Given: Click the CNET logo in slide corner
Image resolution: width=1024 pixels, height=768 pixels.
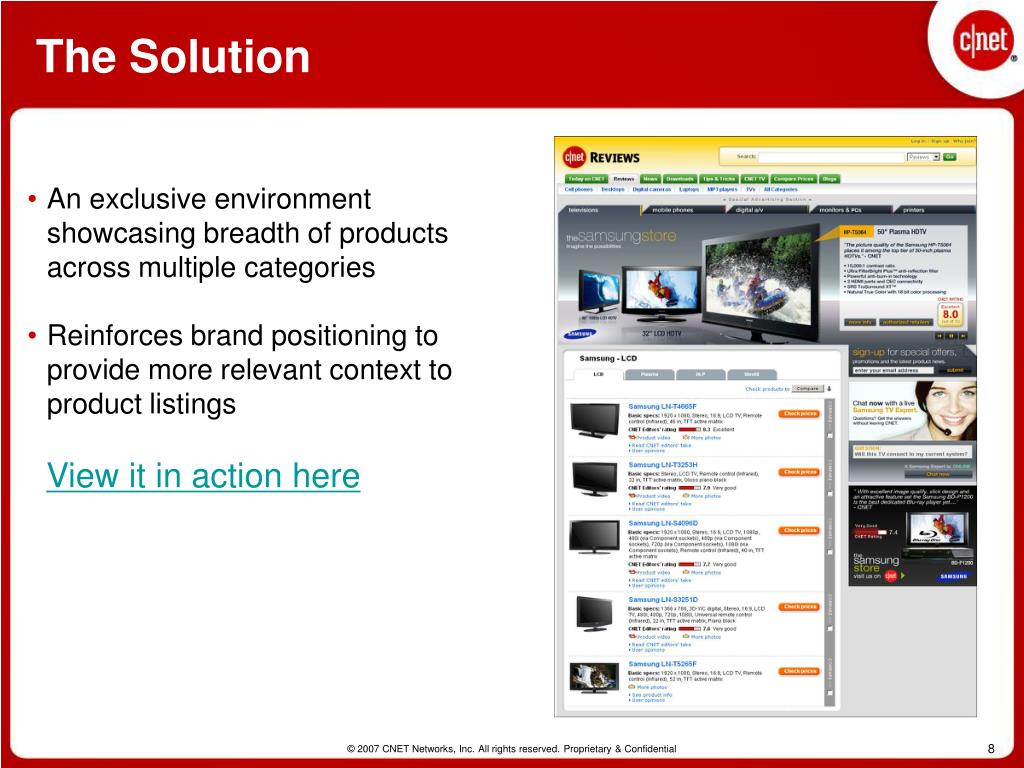Looking at the screenshot, I should [984, 42].
